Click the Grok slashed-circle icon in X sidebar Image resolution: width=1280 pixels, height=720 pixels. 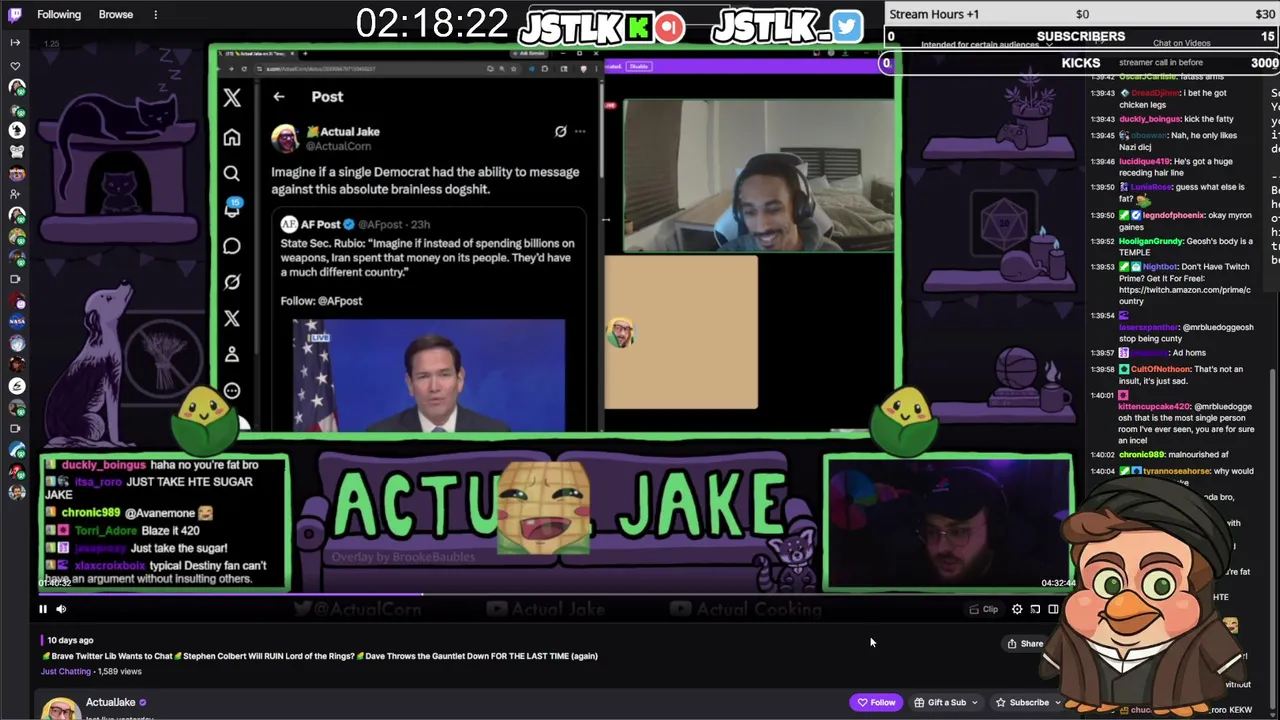coord(232,282)
